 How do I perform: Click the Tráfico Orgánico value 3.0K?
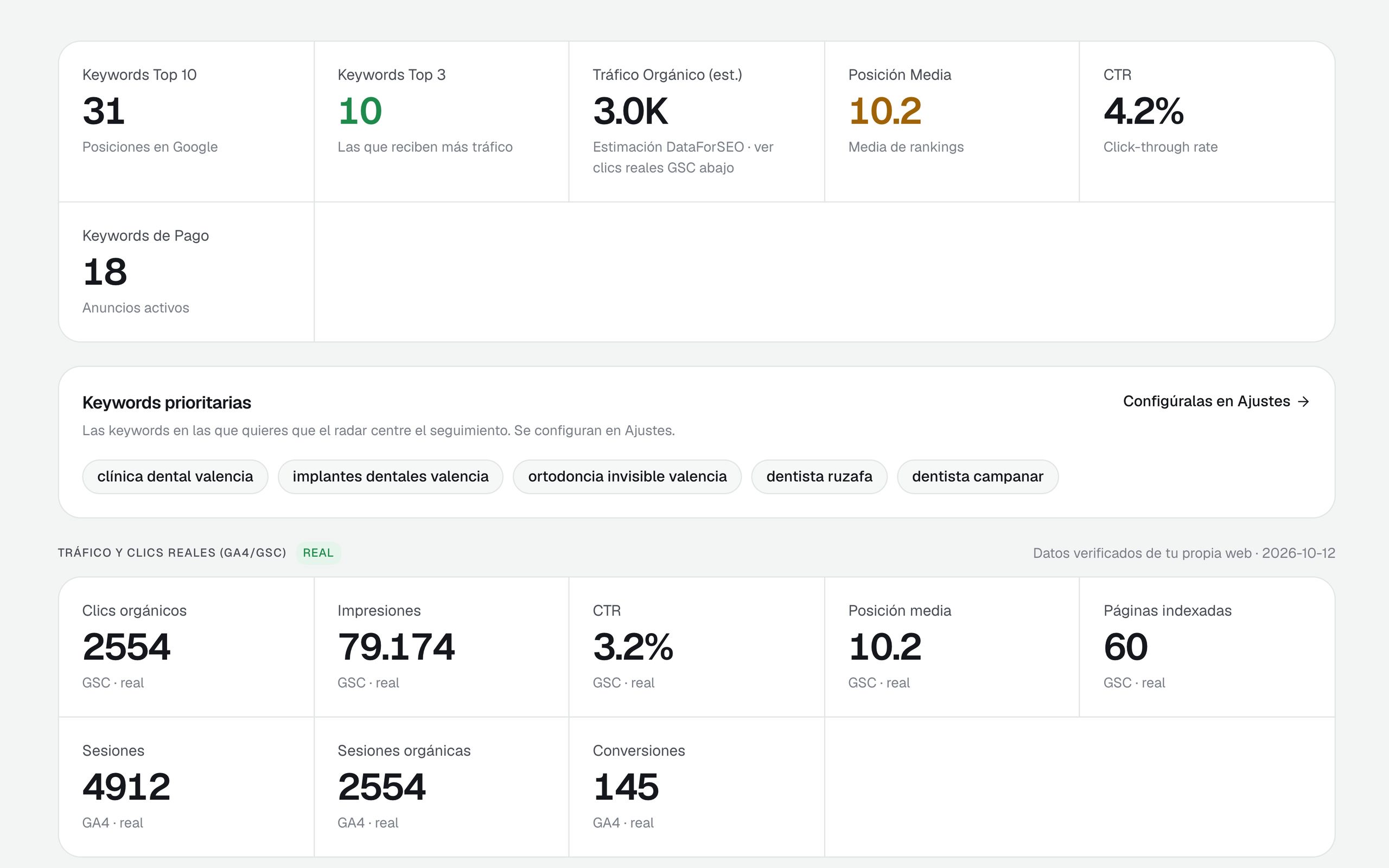tap(630, 111)
